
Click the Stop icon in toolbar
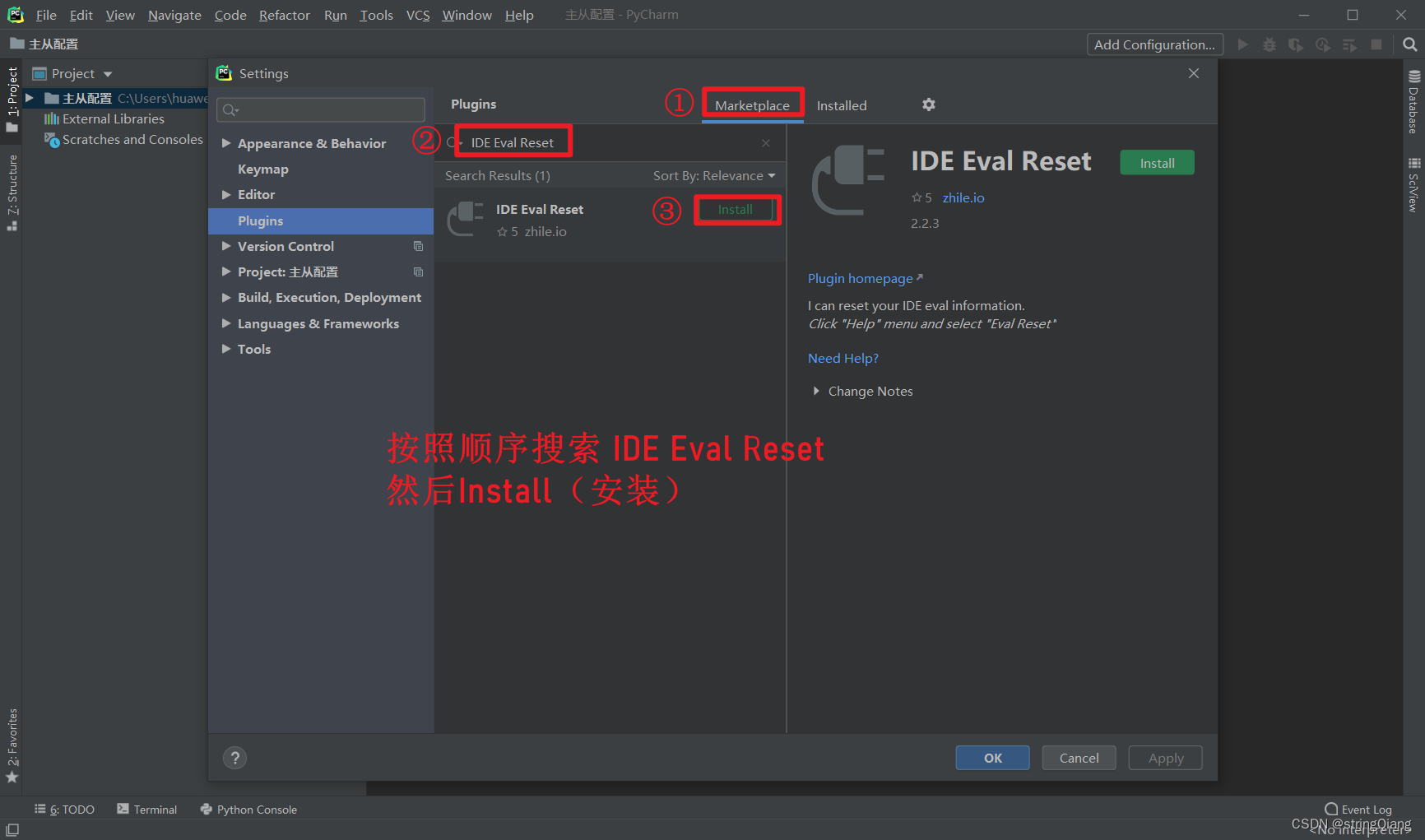(1376, 44)
